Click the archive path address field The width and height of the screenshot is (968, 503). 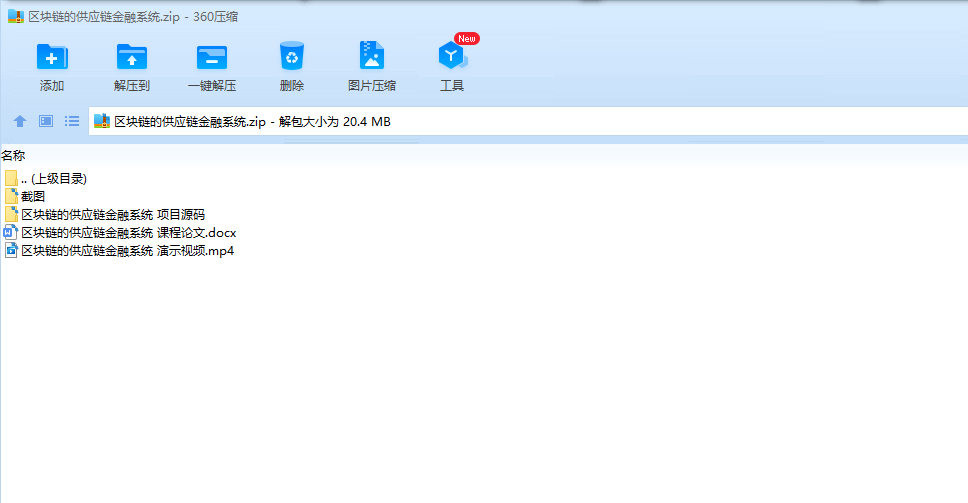528,122
